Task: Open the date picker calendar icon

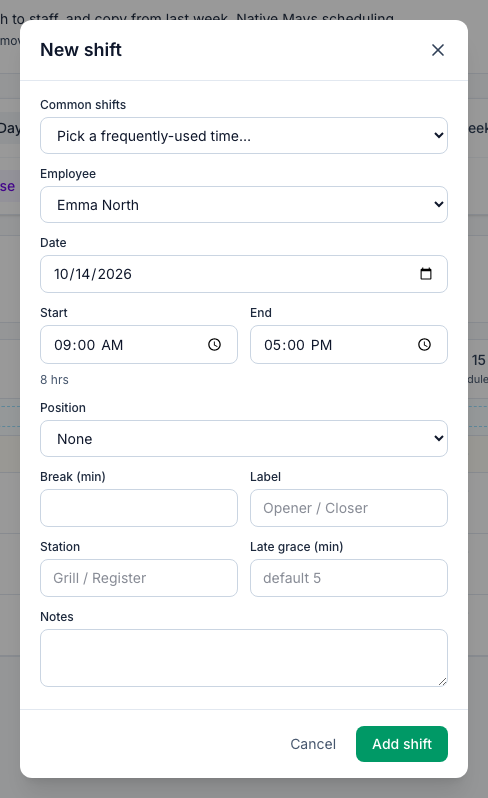Action: (x=426, y=274)
